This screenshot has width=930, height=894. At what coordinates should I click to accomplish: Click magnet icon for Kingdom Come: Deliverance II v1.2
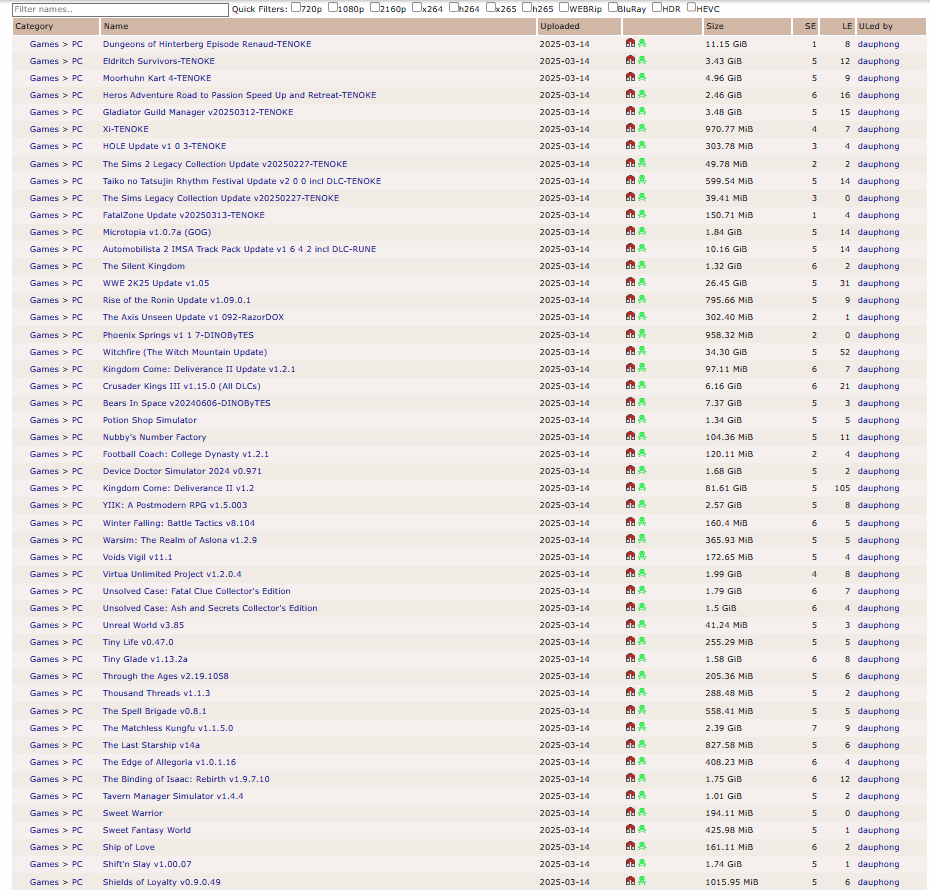[630, 488]
